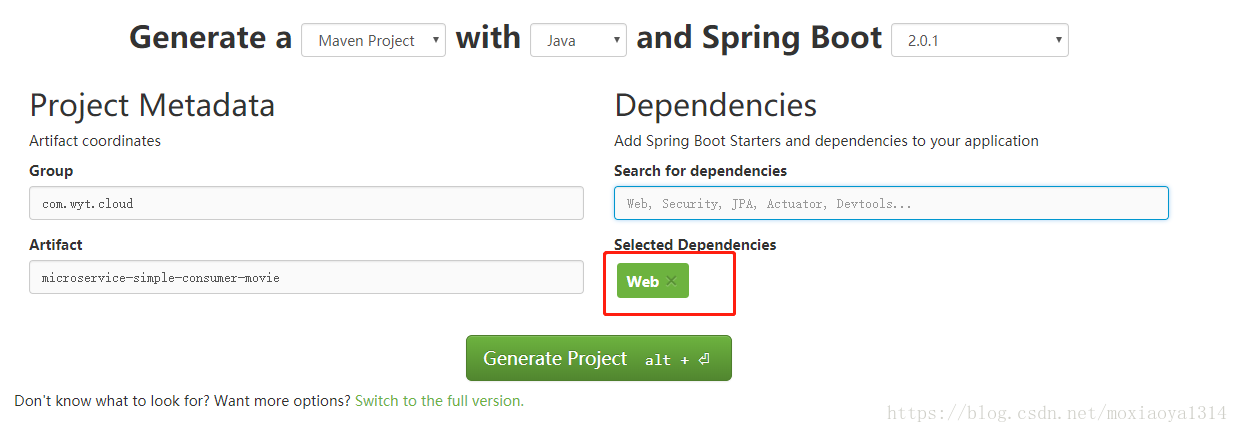Click the Artifact field label
Screen dimensions: 1238x433
pyautogui.click(x=56, y=245)
